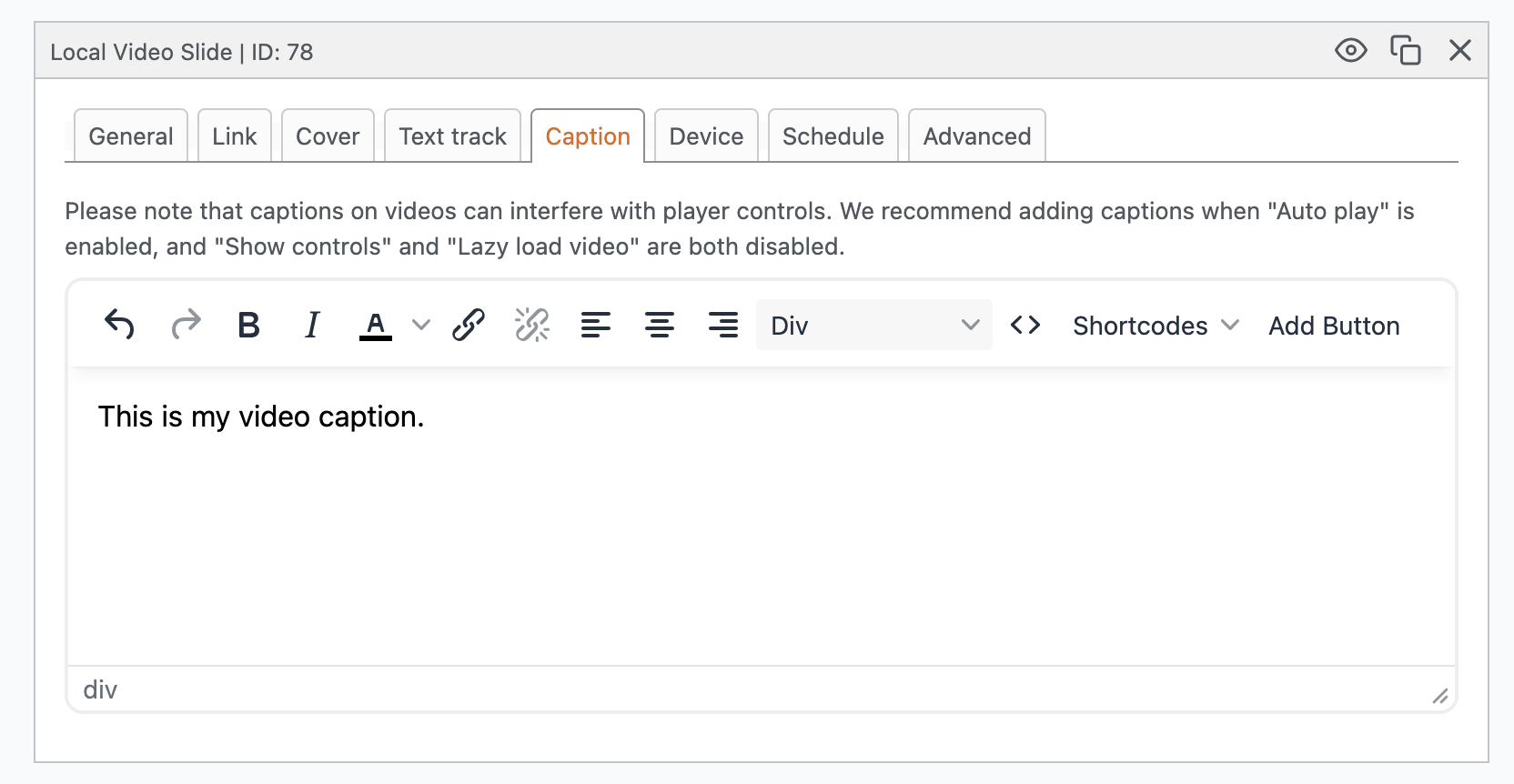This screenshot has height=784, width=1514.
Task: Open text color dropdown arrow
Action: (x=420, y=325)
